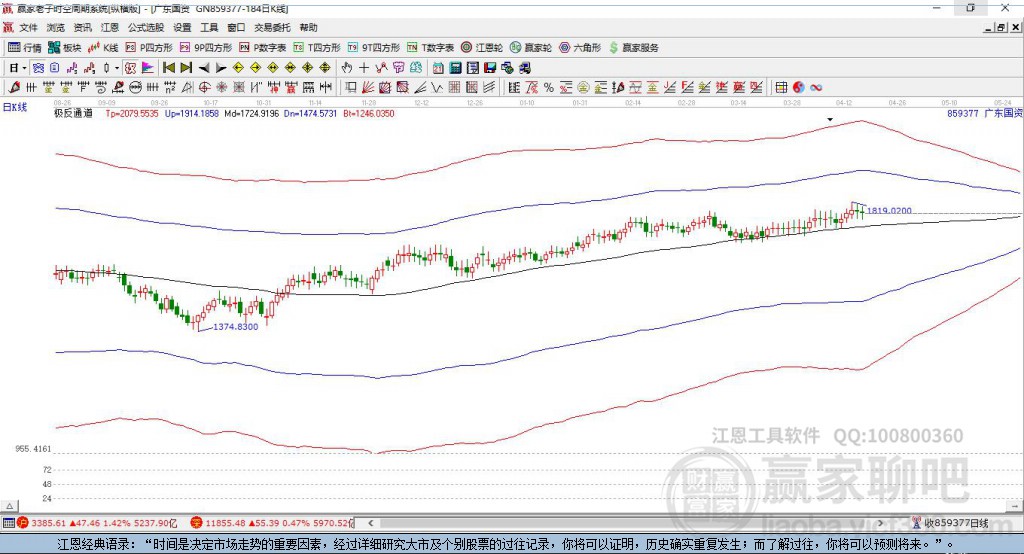The height and width of the screenshot is (554, 1024).
Task: Click the color gradient flag icon
Action: pyautogui.click(x=148, y=68)
